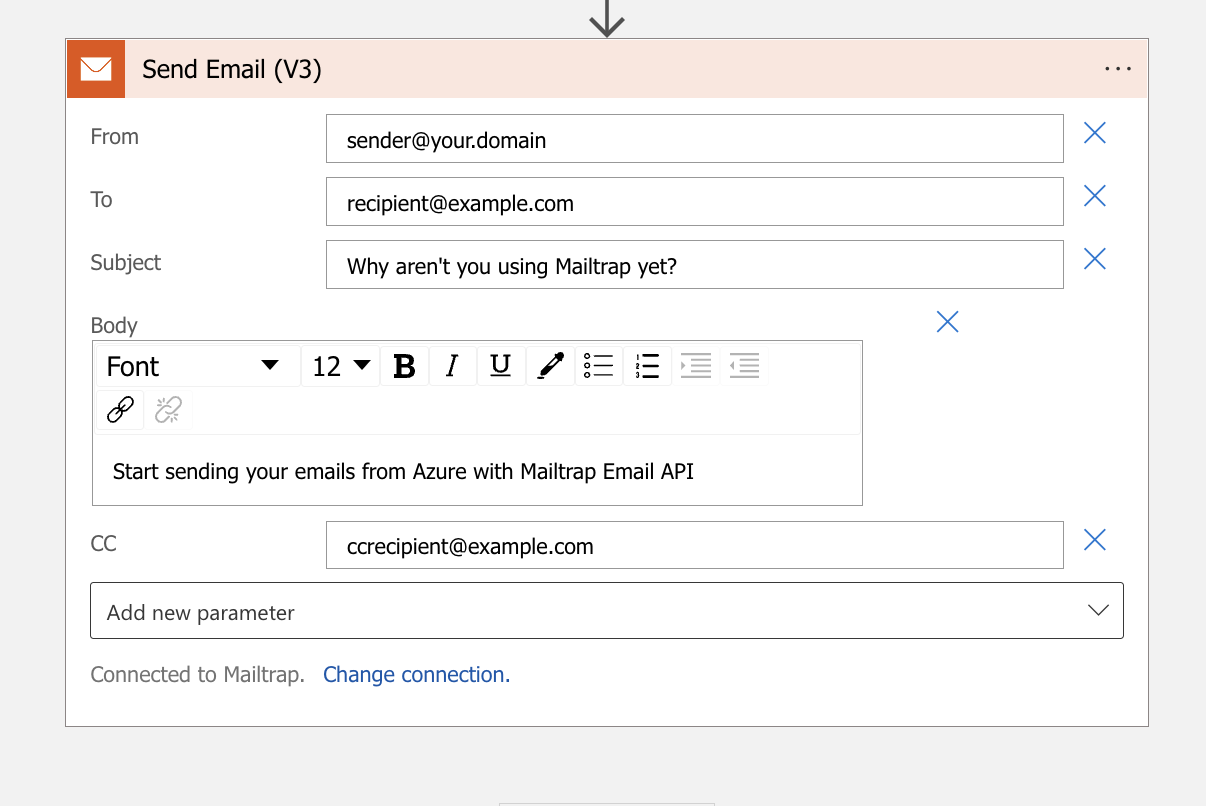Remove the To parameter with its X
This screenshot has height=806, width=1206.
coord(1095,196)
